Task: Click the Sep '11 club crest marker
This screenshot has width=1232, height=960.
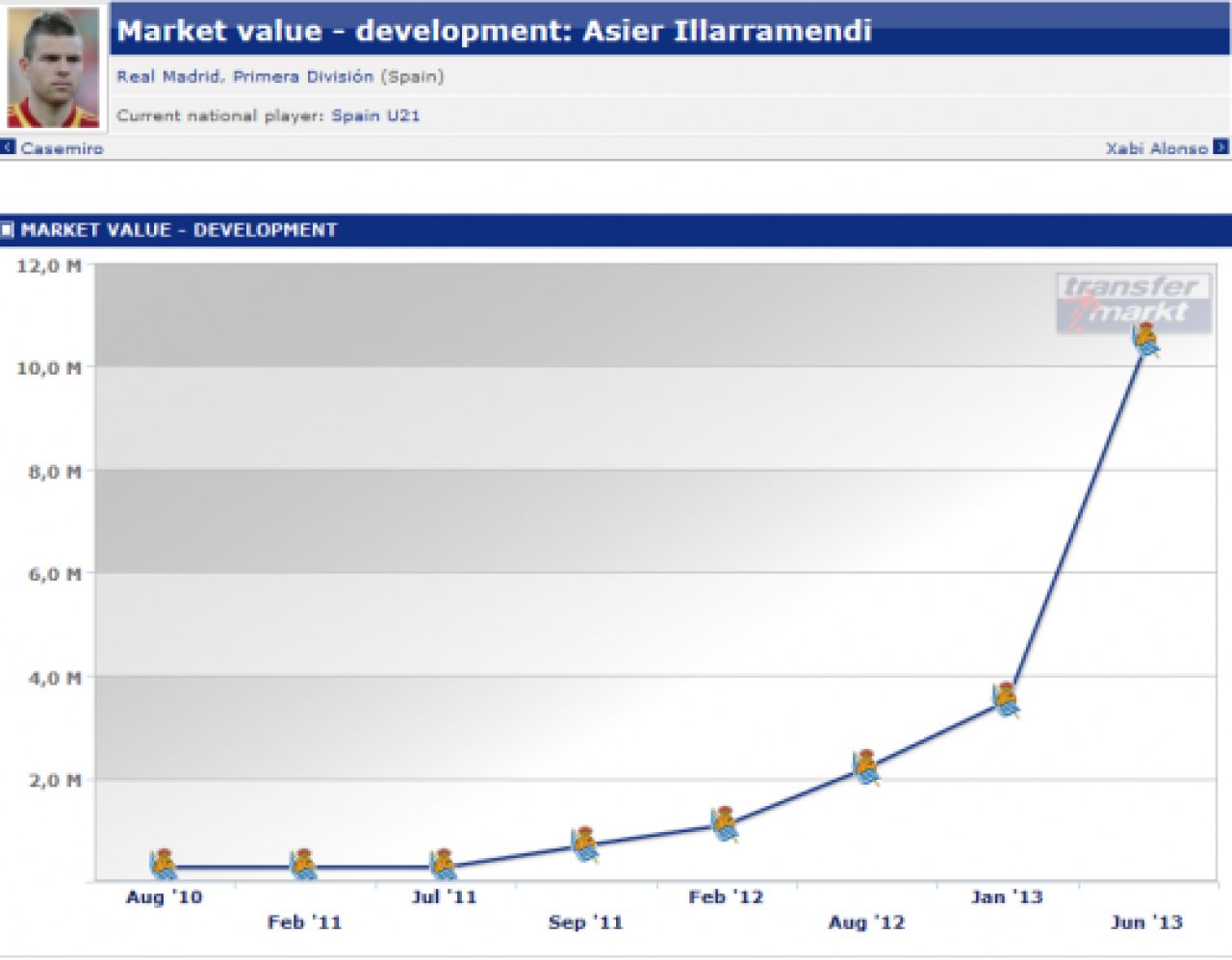Action: coord(584,843)
